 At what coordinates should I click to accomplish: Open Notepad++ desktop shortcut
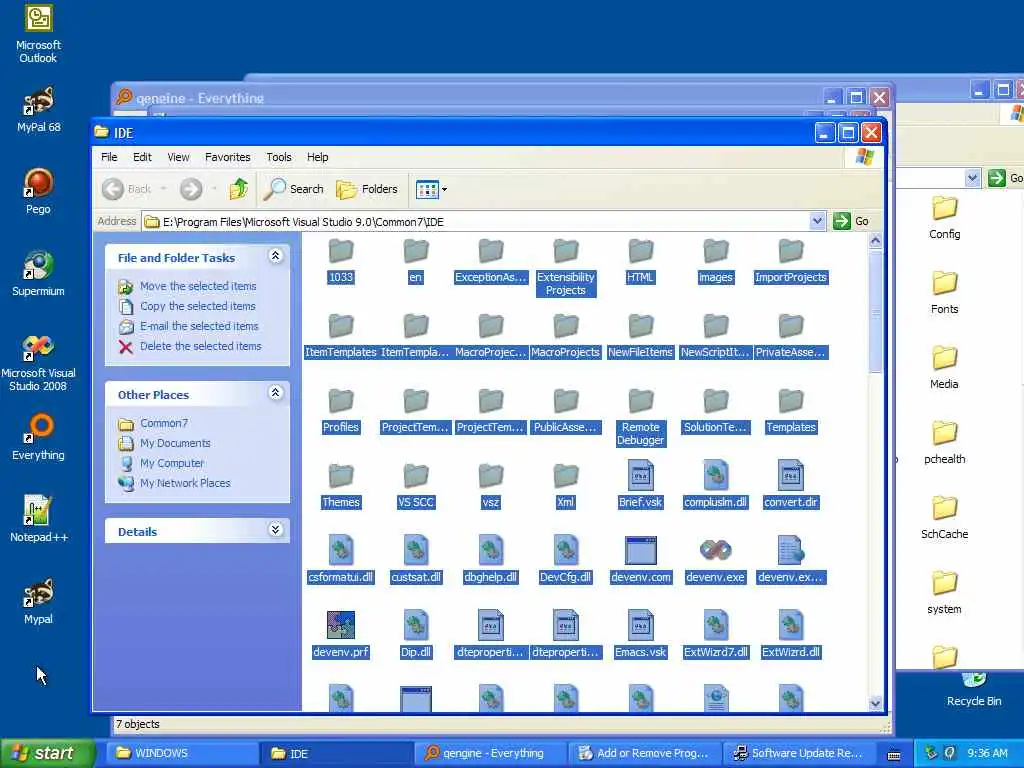tap(39, 519)
